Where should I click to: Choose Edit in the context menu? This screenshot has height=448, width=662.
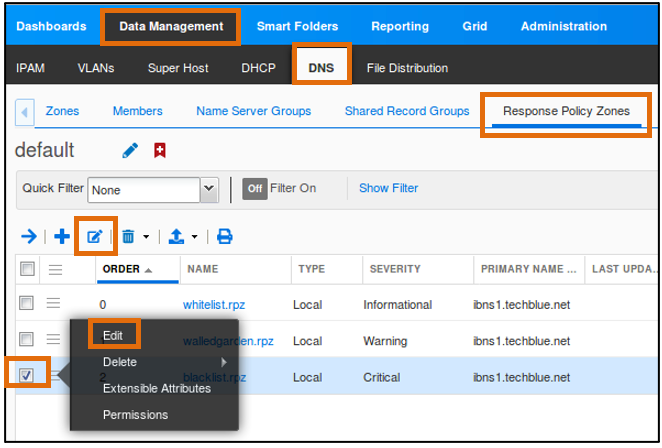click(x=113, y=336)
